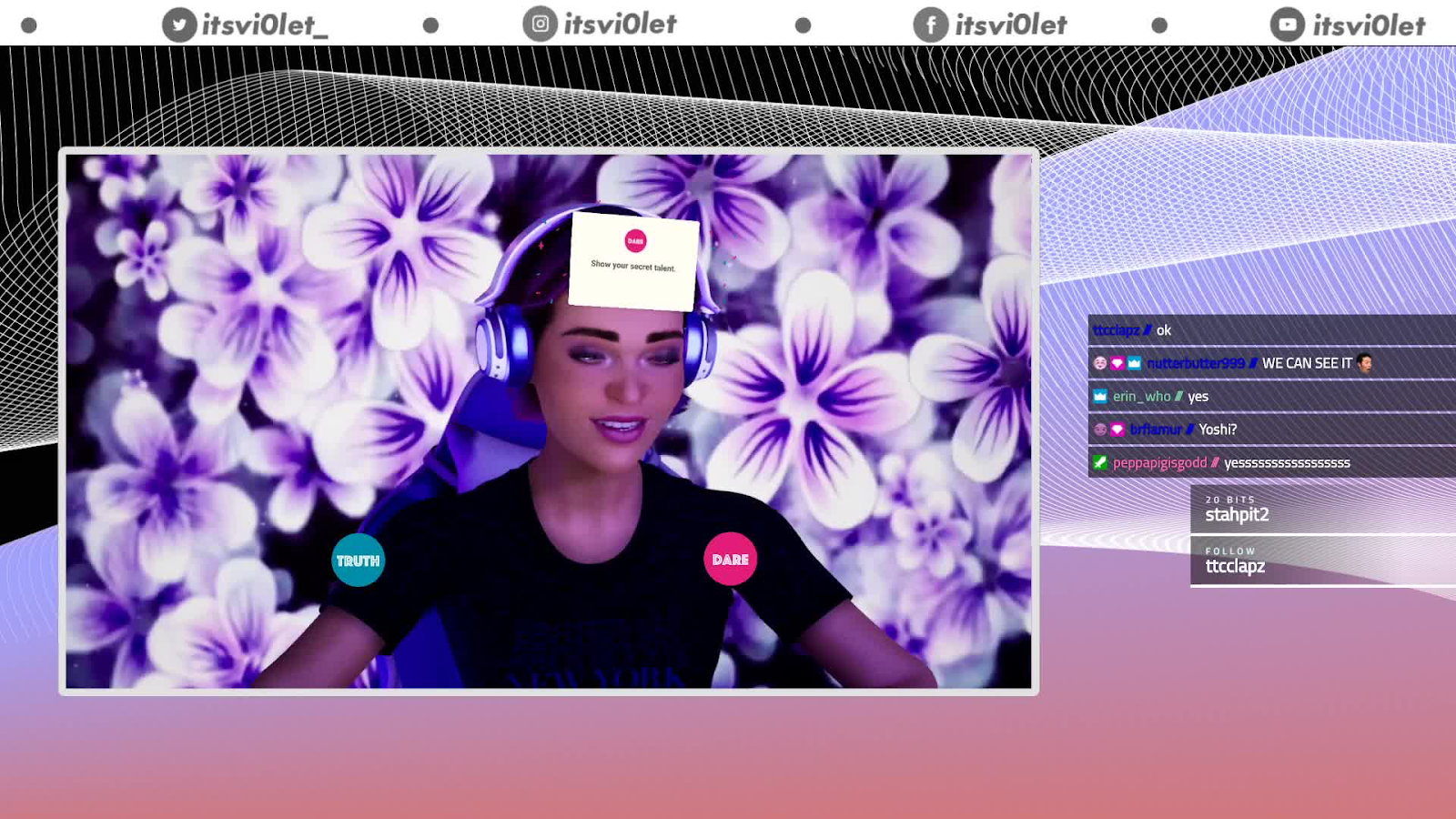Click the erin_who username in chat
The height and width of the screenshot is (819, 1456).
tap(1142, 396)
